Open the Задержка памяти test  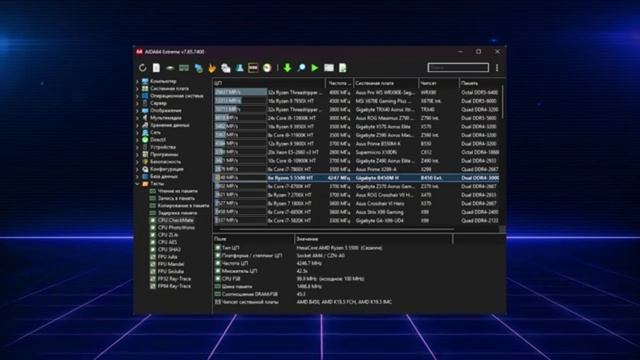pyautogui.click(x=177, y=213)
